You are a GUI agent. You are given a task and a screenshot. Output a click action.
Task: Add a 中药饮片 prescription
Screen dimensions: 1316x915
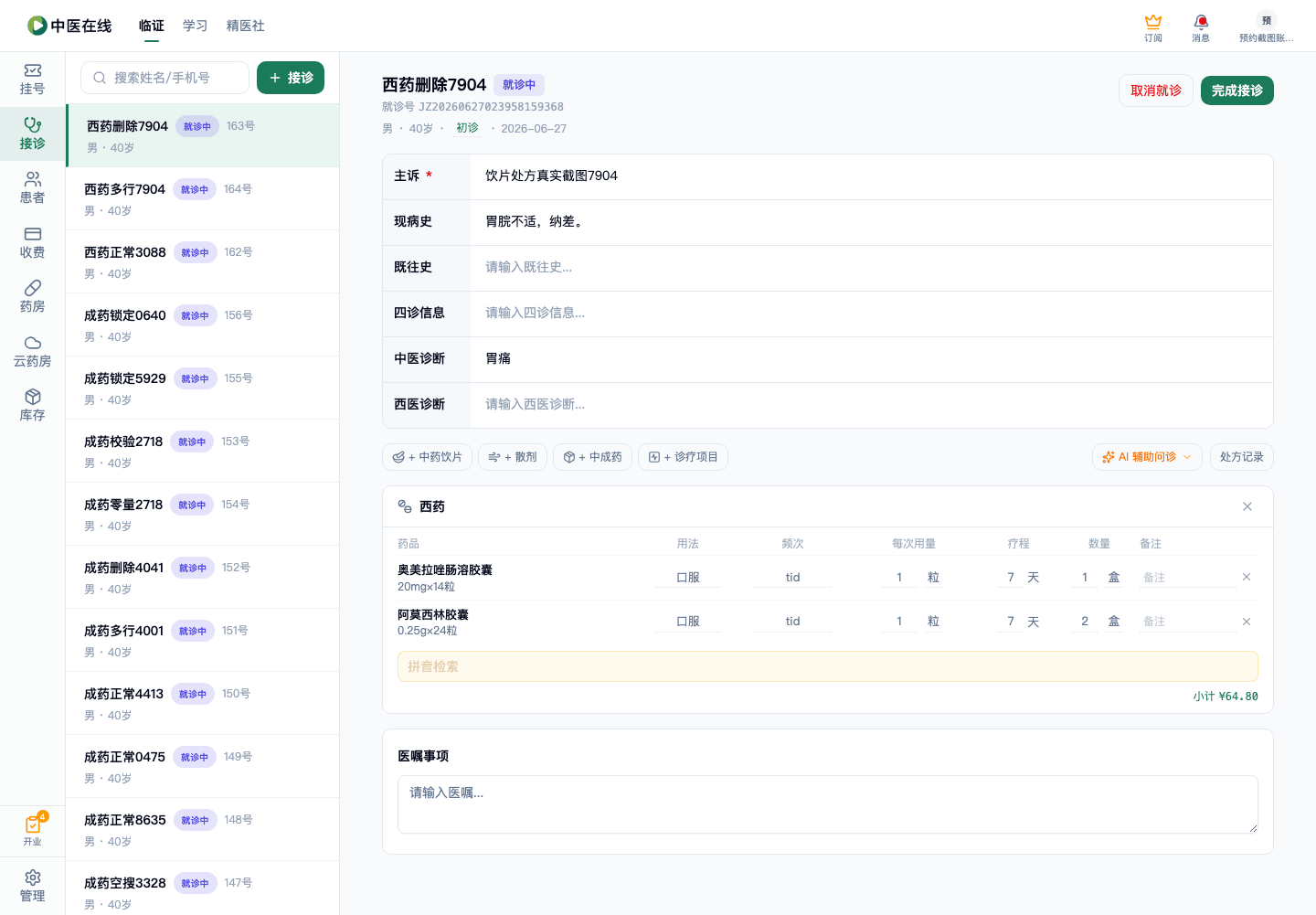[427, 457]
